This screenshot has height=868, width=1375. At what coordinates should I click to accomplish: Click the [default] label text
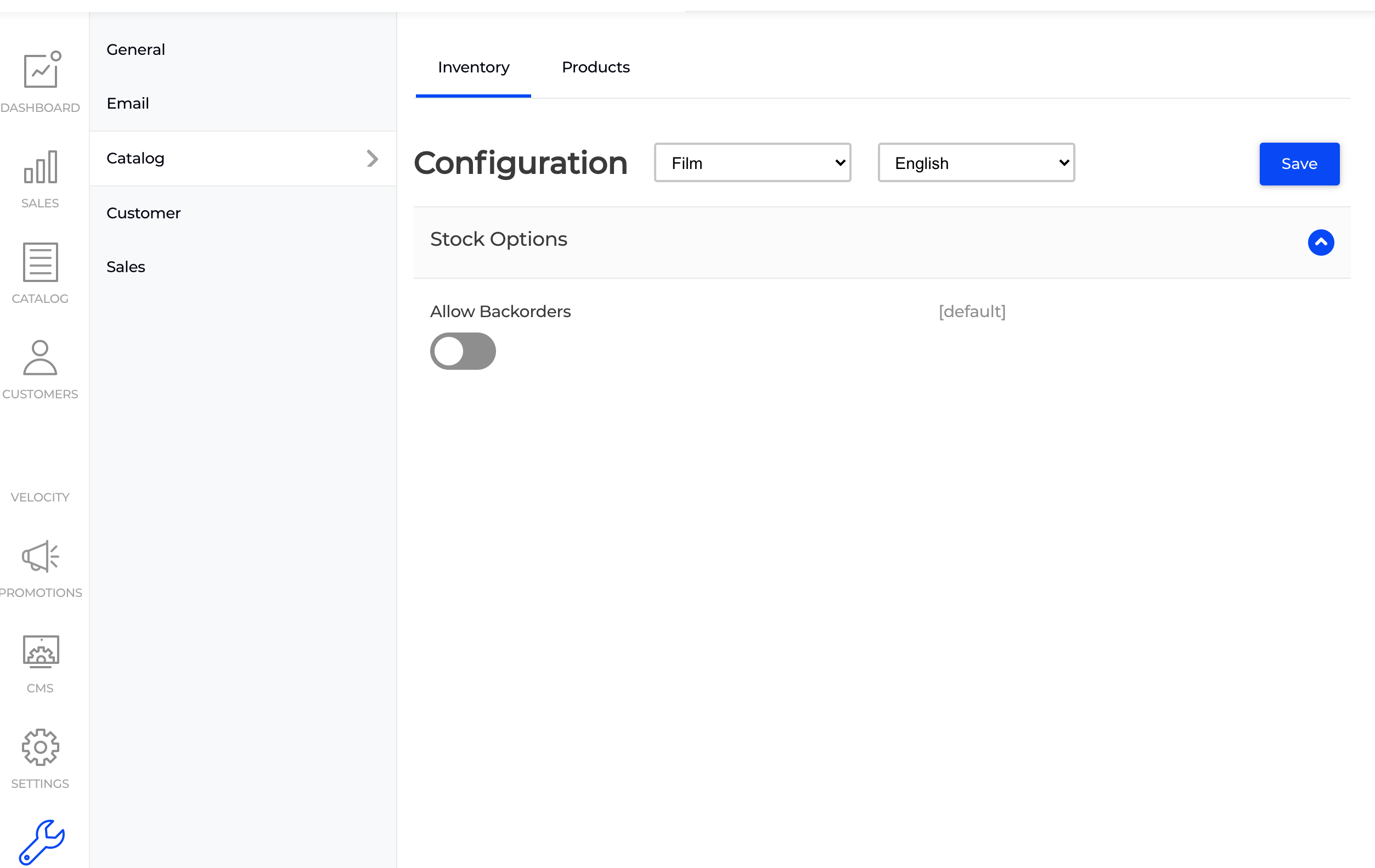click(x=972, y=312)
